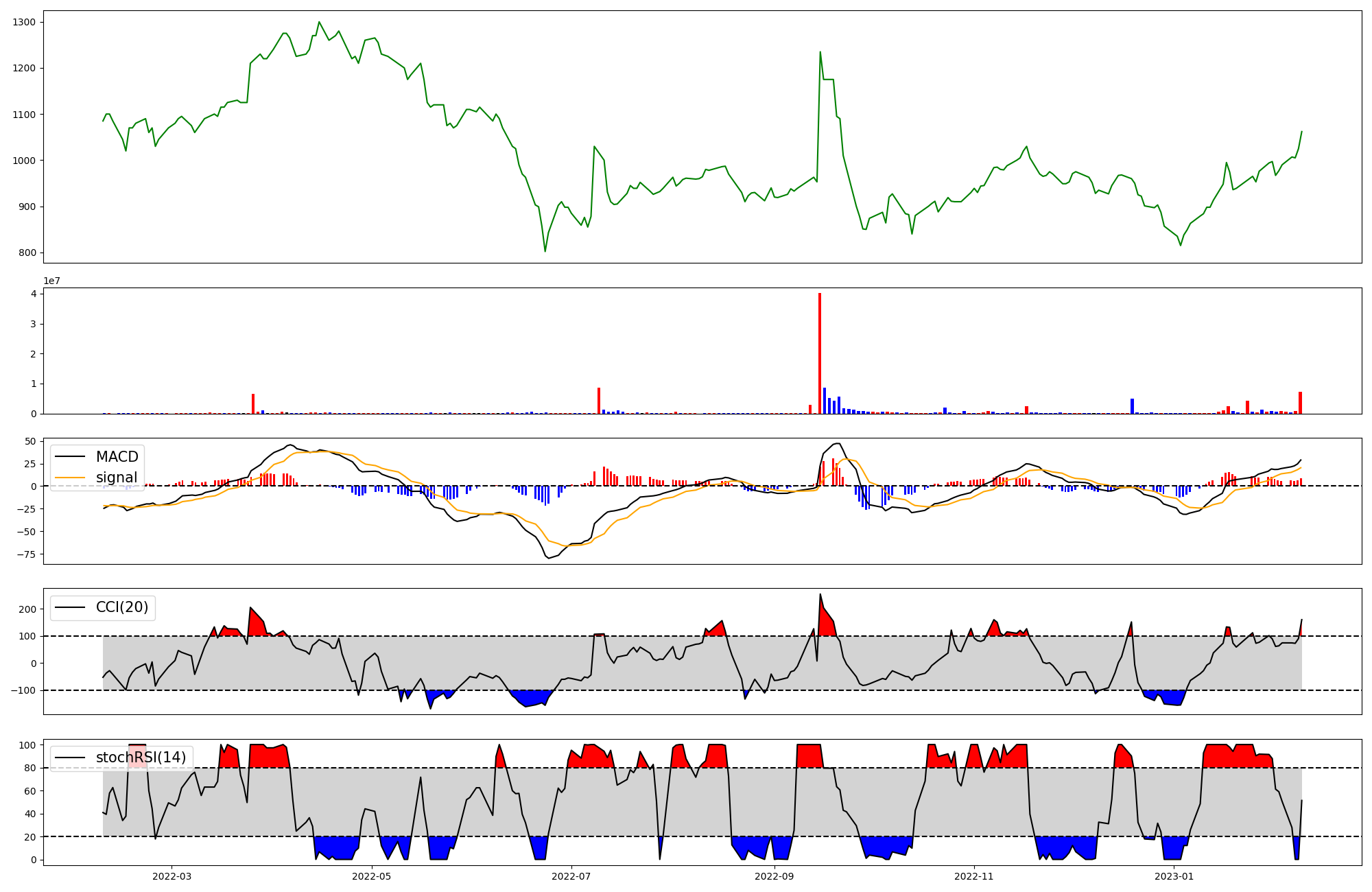The image size is (1372, 892).
Task: Select the 2022-09 x-axis date label
Action: pos(774,876)
